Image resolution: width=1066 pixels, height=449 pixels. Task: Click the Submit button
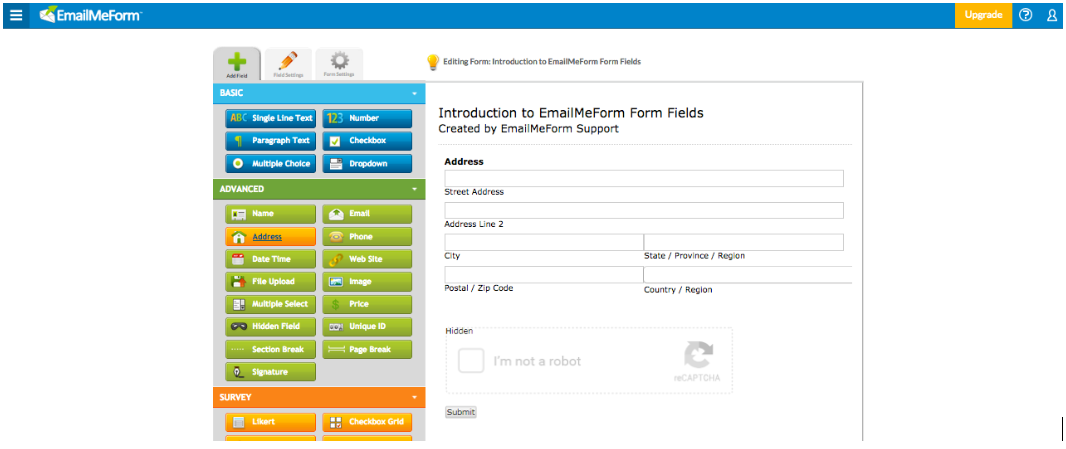click(x=461, y=412)
